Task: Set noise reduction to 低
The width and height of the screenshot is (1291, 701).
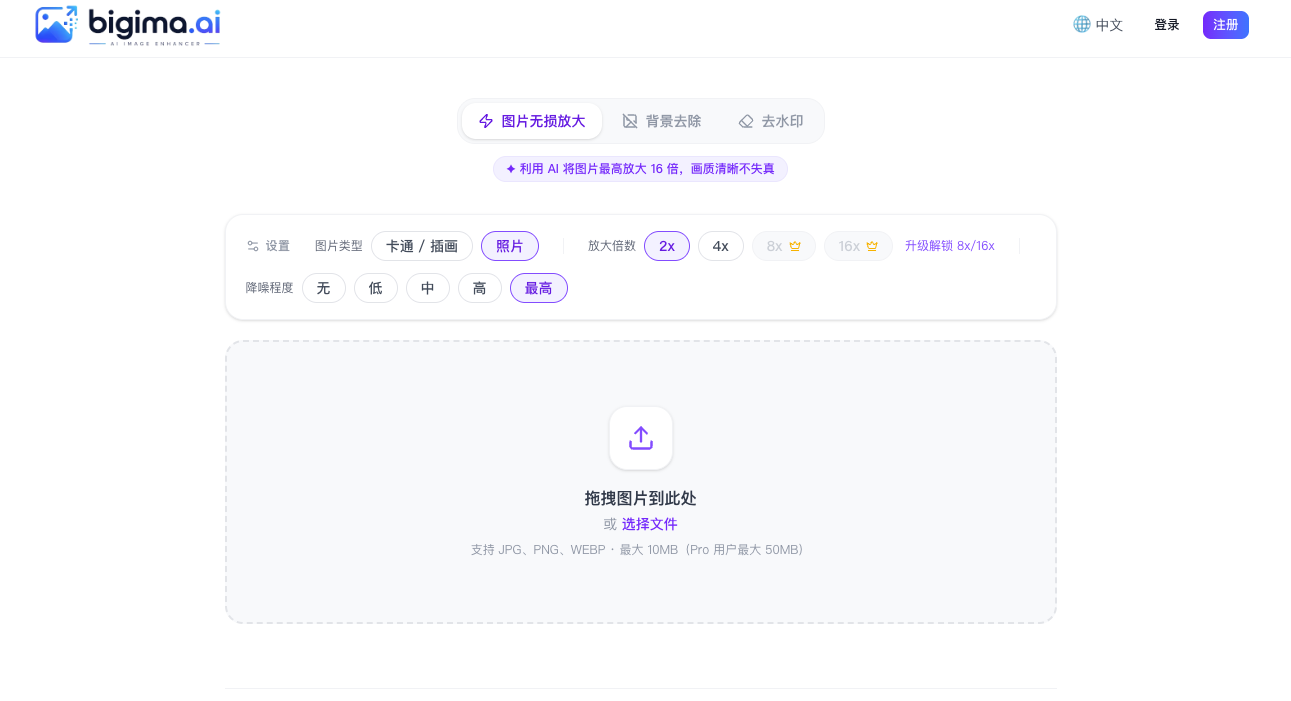Action: pos(376,288)
